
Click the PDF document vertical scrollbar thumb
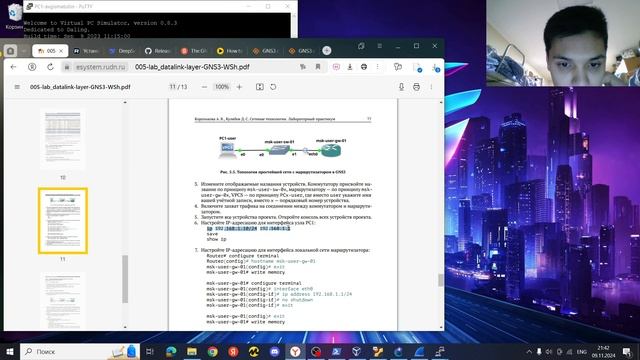point(440,280)
